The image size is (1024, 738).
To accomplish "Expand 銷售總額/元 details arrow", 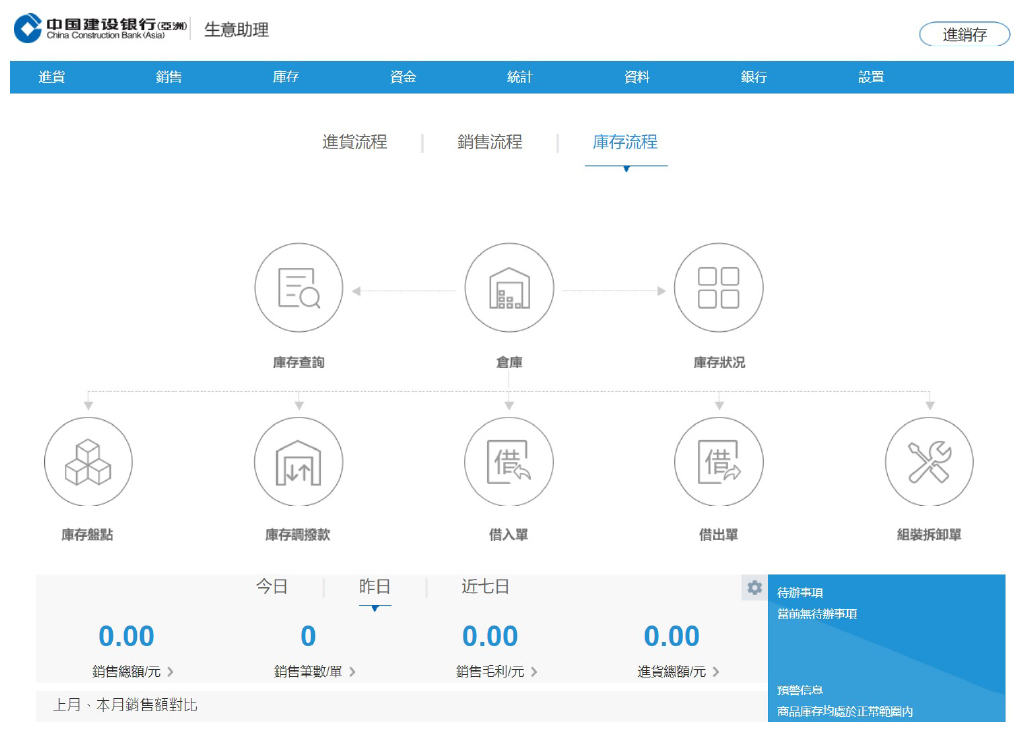I will click(x=170, y=671).
